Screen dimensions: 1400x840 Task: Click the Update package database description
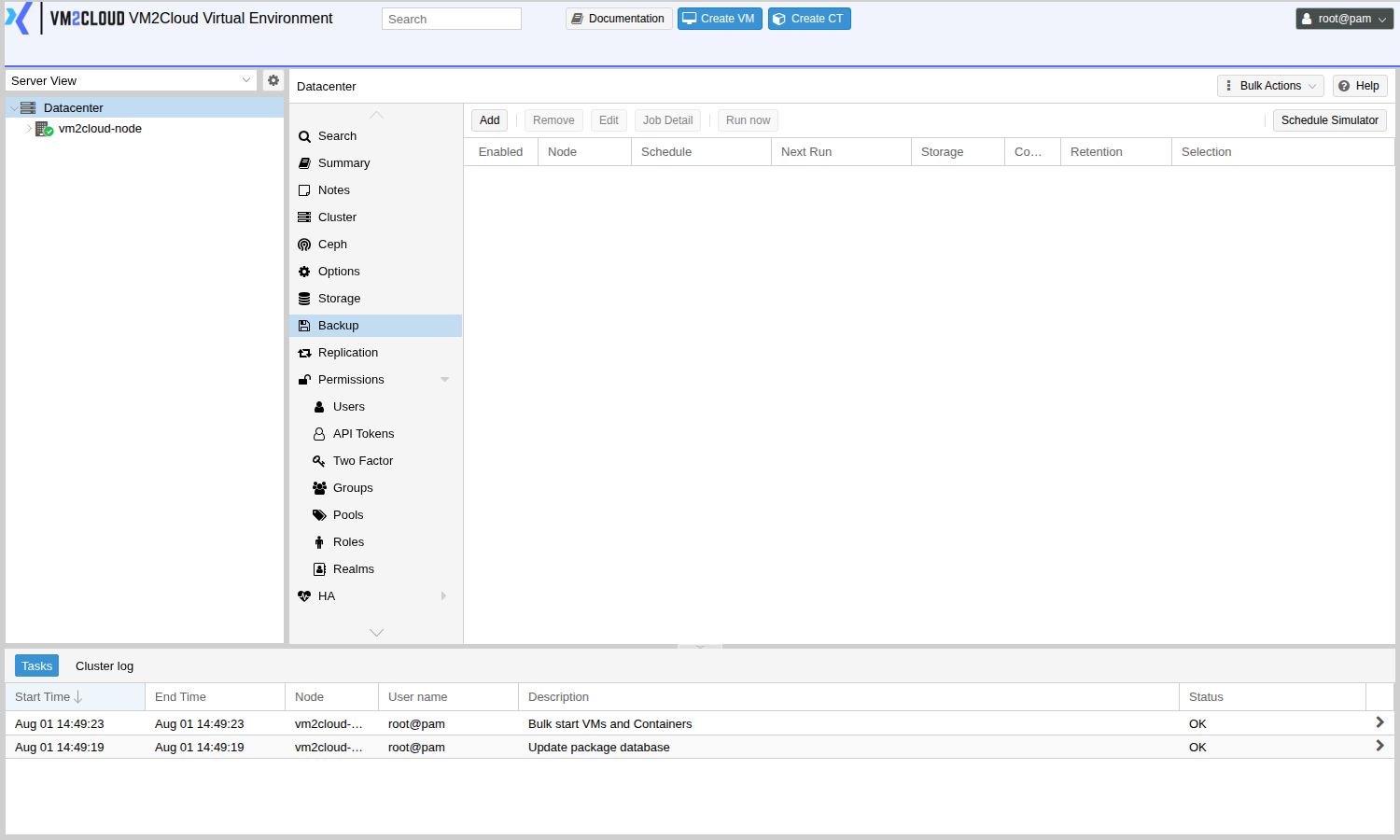pyautogui.click(x=599, y=748)
